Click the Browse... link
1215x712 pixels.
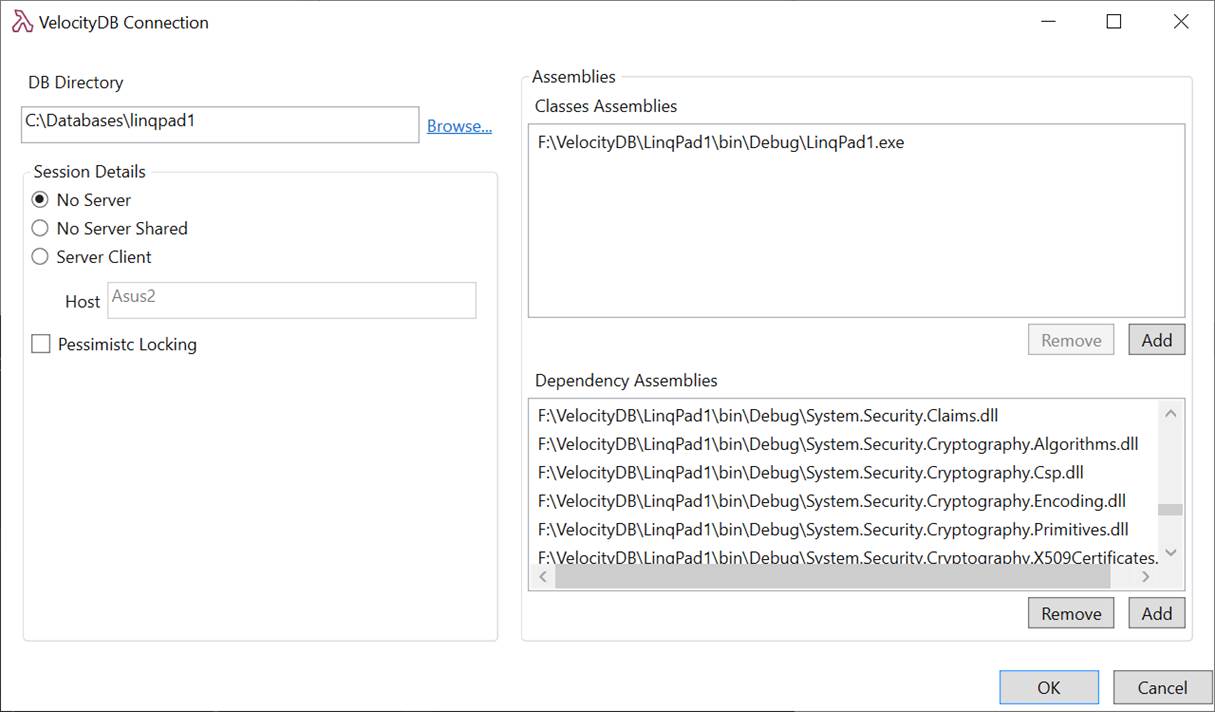[x=459, y=126]
